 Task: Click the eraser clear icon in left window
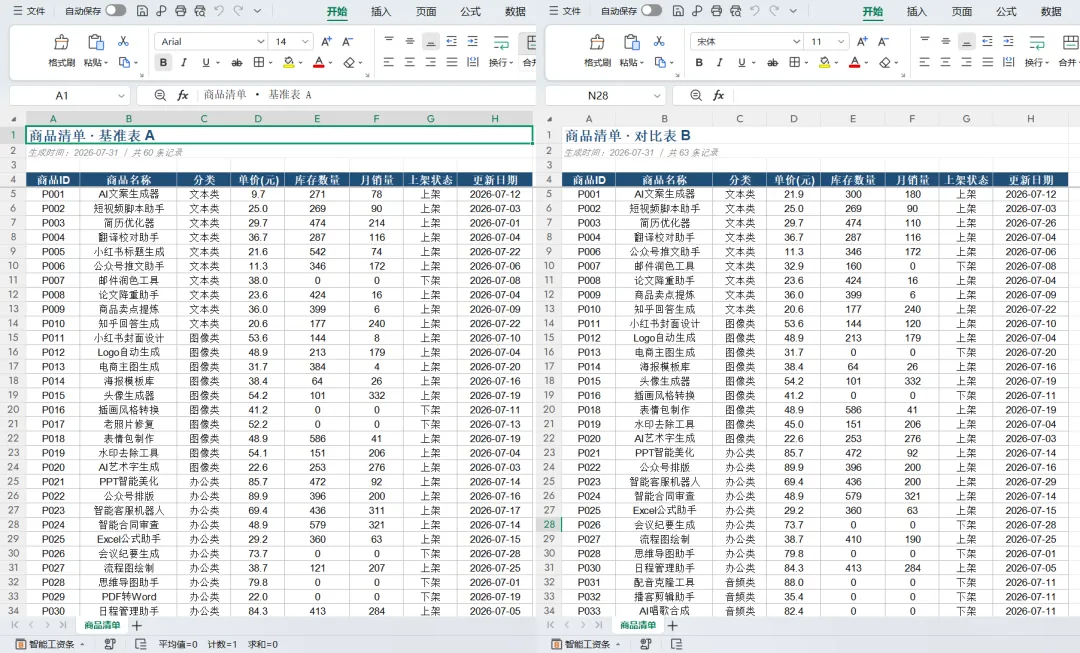349,63
